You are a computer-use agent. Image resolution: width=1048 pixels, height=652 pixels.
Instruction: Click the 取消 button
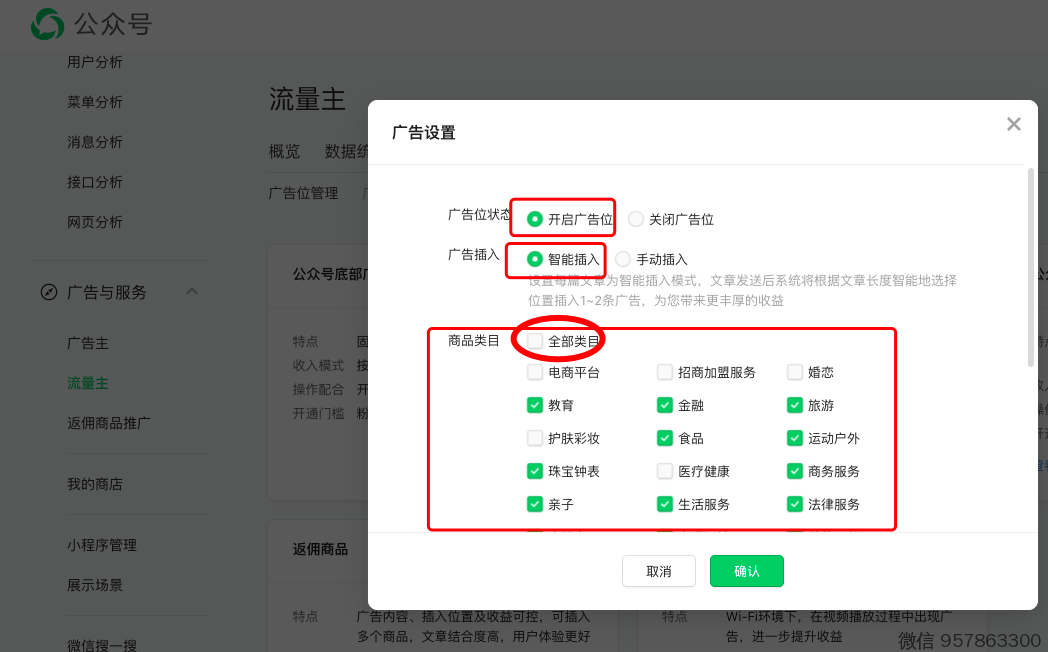pos(658,571)
